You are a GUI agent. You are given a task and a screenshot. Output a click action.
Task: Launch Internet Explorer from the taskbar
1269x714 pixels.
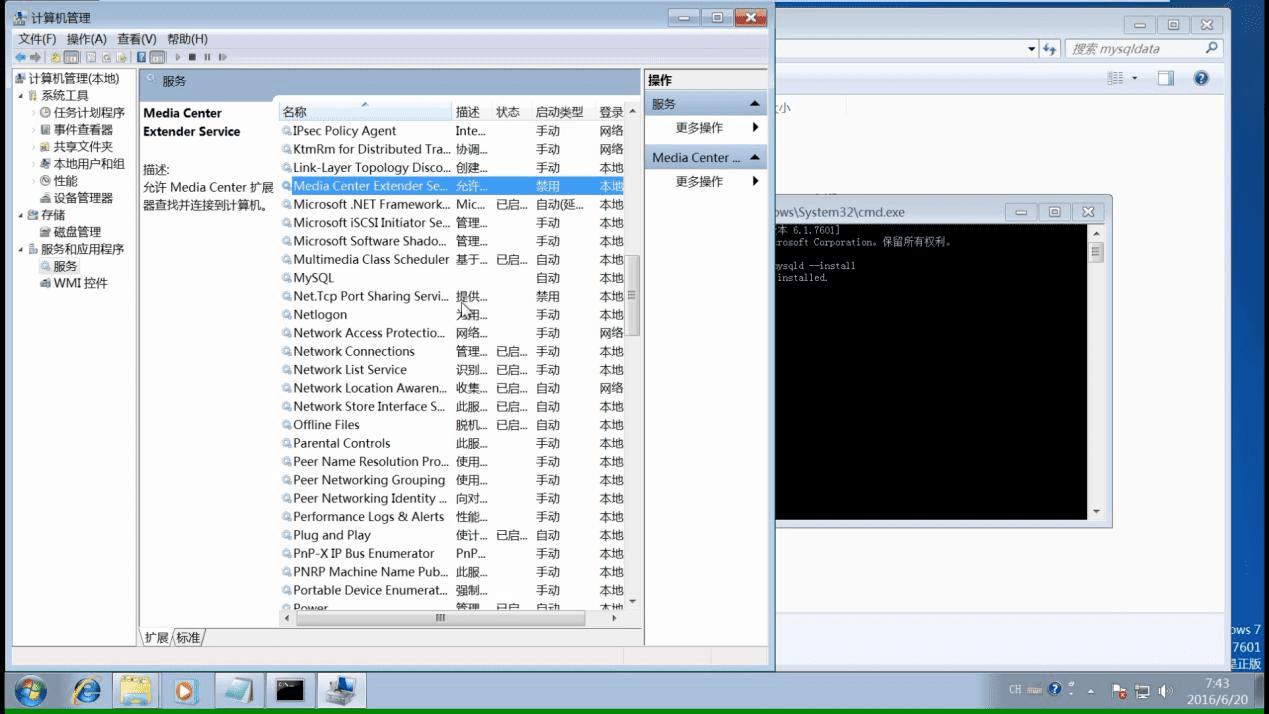pyautogui.click(x=86, y=690)
